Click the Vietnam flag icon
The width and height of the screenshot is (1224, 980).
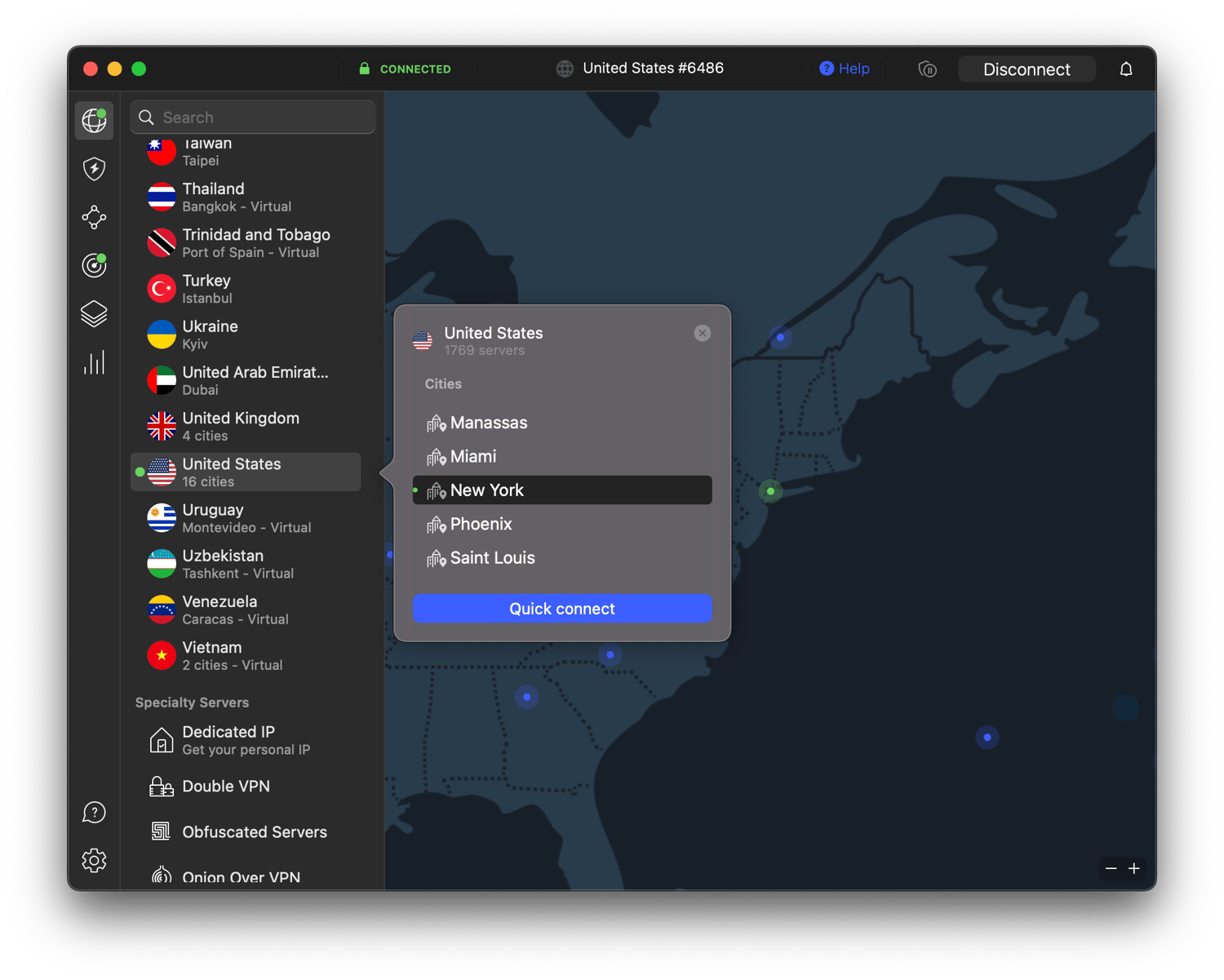162,655
